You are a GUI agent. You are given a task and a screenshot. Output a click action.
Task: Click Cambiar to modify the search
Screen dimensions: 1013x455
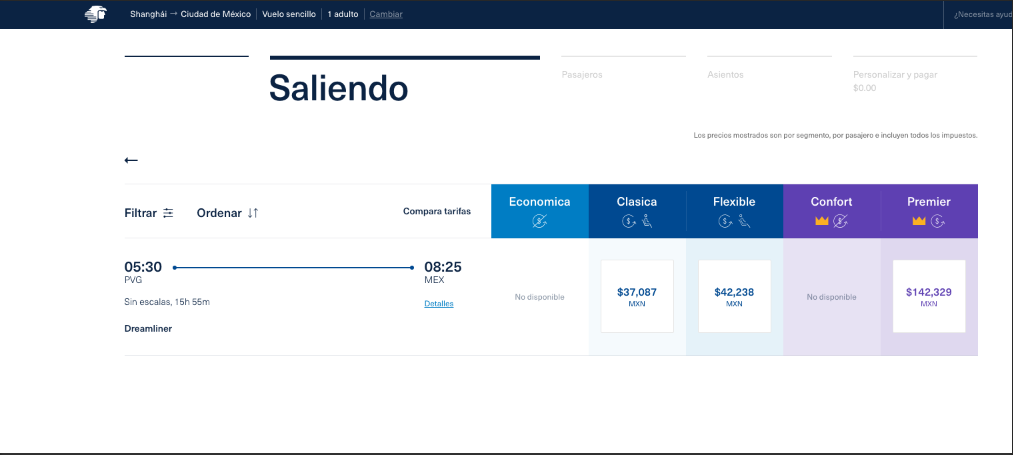coord(386,14)
